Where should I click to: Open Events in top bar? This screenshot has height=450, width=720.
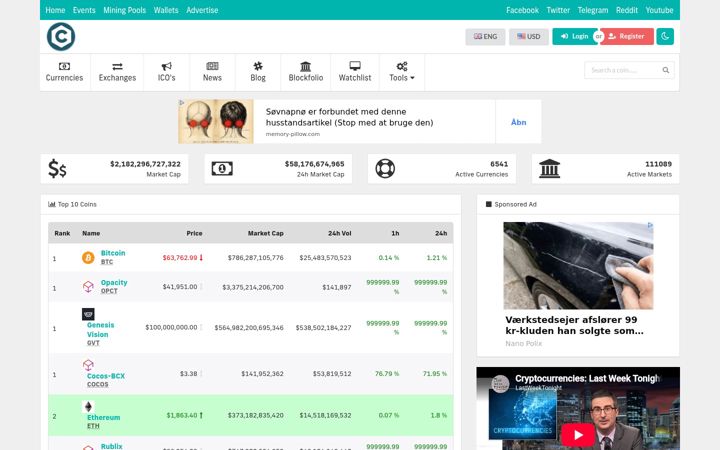84,10
